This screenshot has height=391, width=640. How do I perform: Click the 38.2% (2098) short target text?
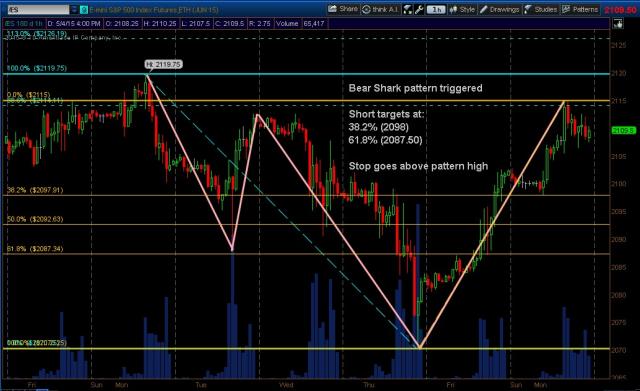pos(378,127)
